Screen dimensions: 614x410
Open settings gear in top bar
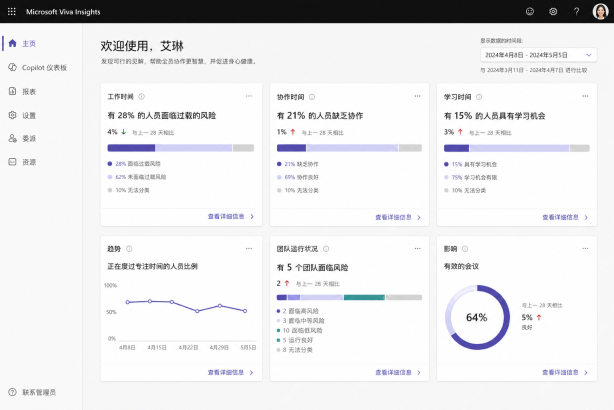click(x=553, y=12)
